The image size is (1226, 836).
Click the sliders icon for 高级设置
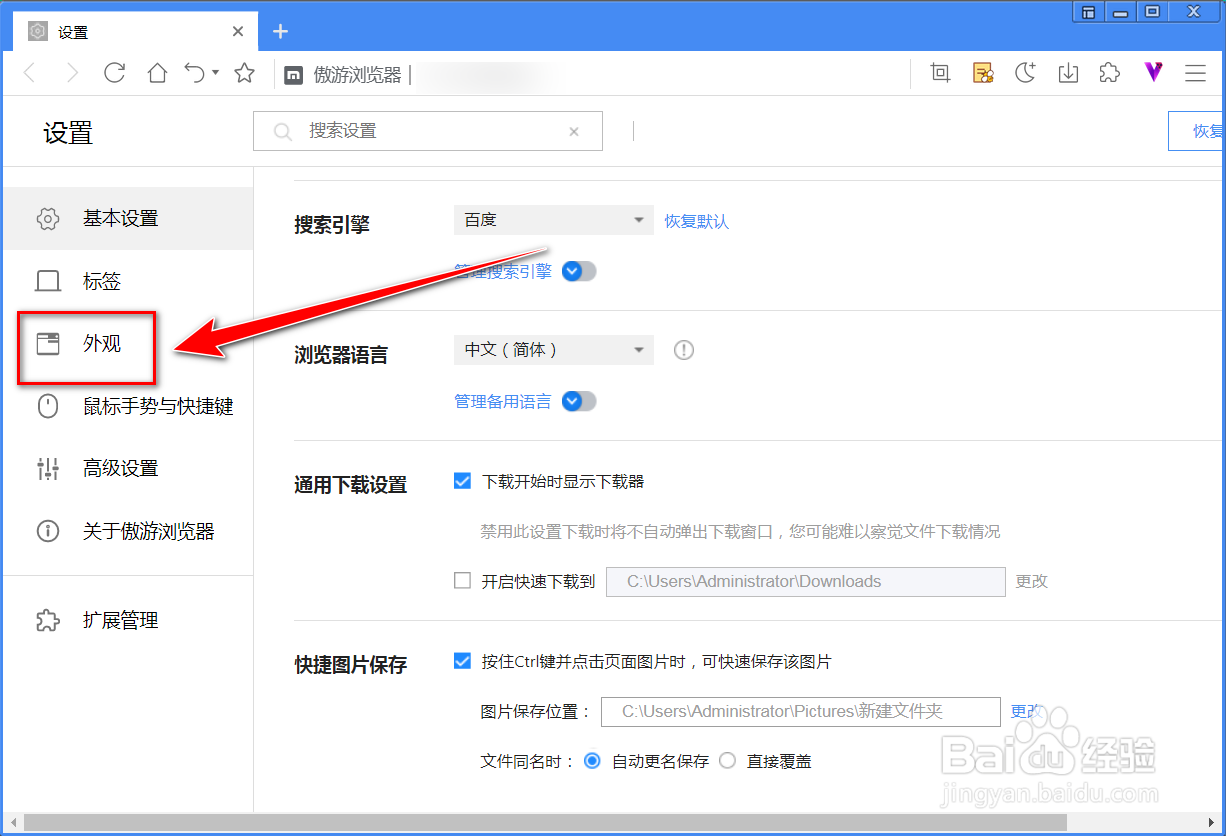48,468
